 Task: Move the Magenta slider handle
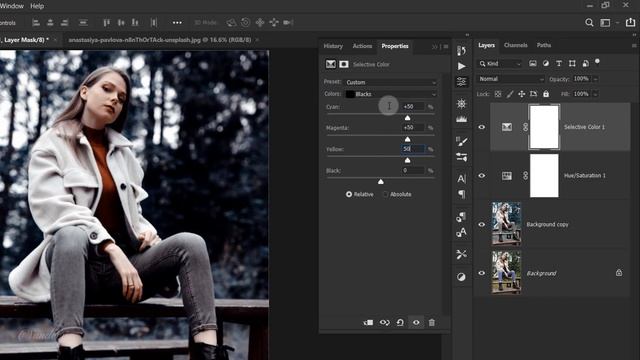tap(407, 139)
